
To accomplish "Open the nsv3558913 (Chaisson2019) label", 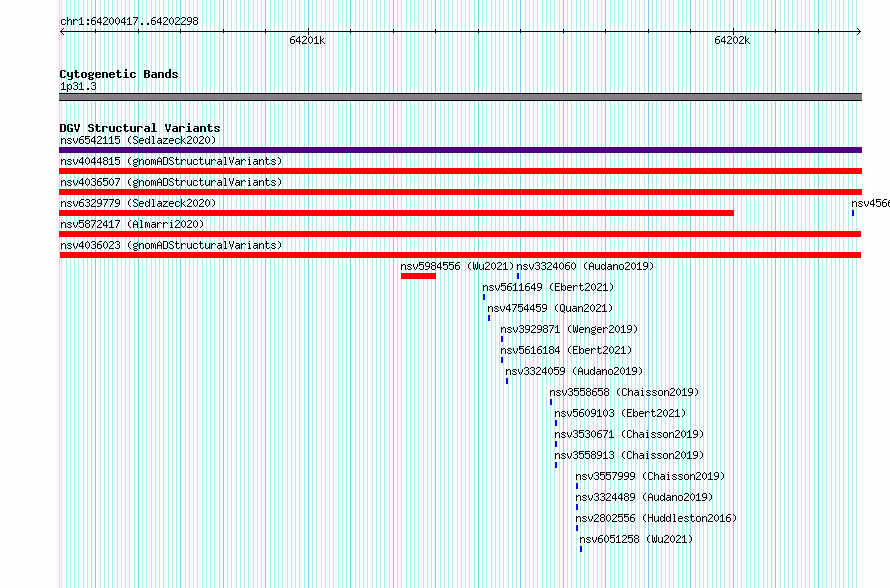I will click(x=629, y=455).
